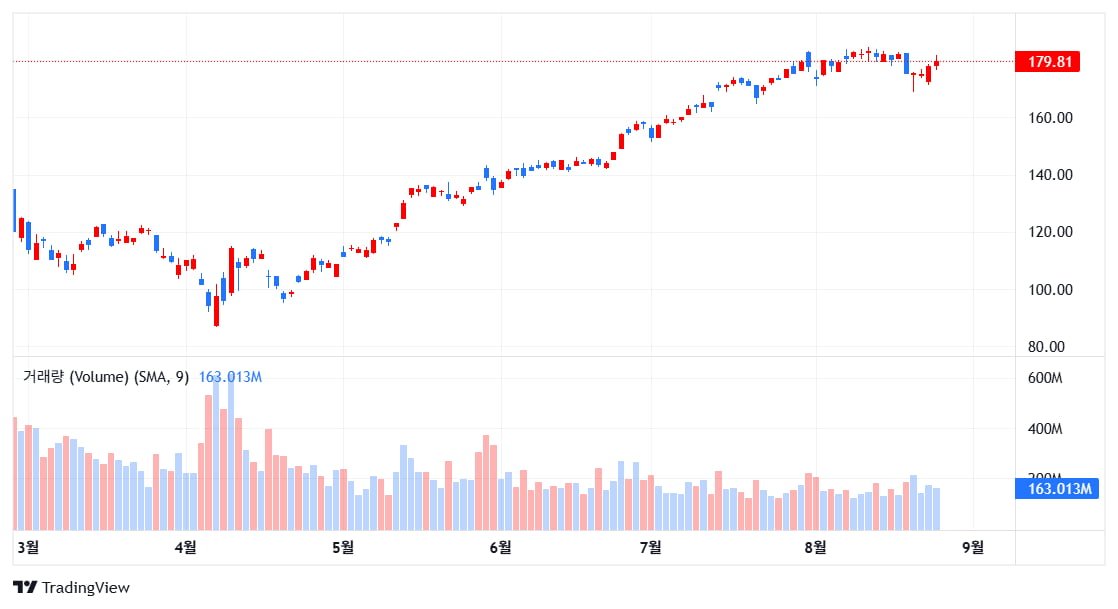Image resolution: width=1118 pixels, height=609 pixels.
Task: Click the 9월 time axis label
Action: 972,547
